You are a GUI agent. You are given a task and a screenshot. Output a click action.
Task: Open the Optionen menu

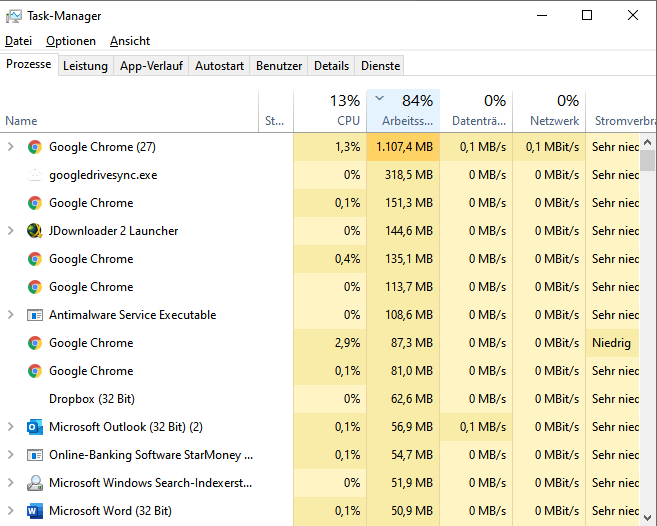[x=71, y=41]
